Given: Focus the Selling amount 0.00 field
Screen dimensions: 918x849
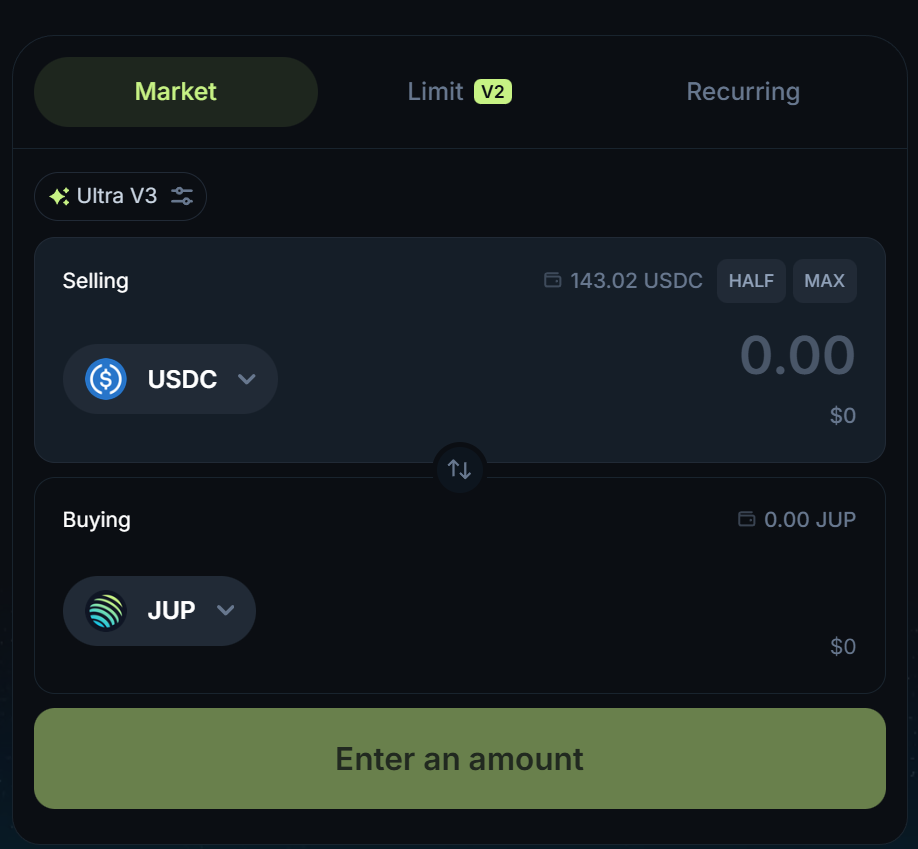Looking at the screenshot, I should (797, 356).
